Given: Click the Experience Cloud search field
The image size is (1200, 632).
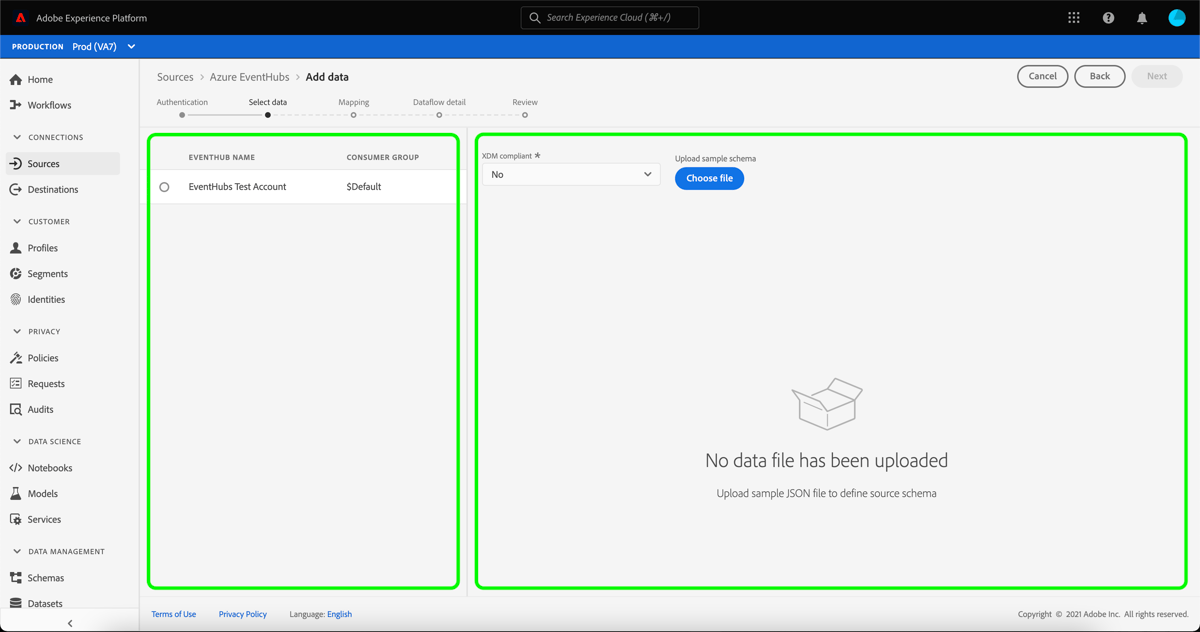Looking at the screenshot, I should (x=609, y=17).
